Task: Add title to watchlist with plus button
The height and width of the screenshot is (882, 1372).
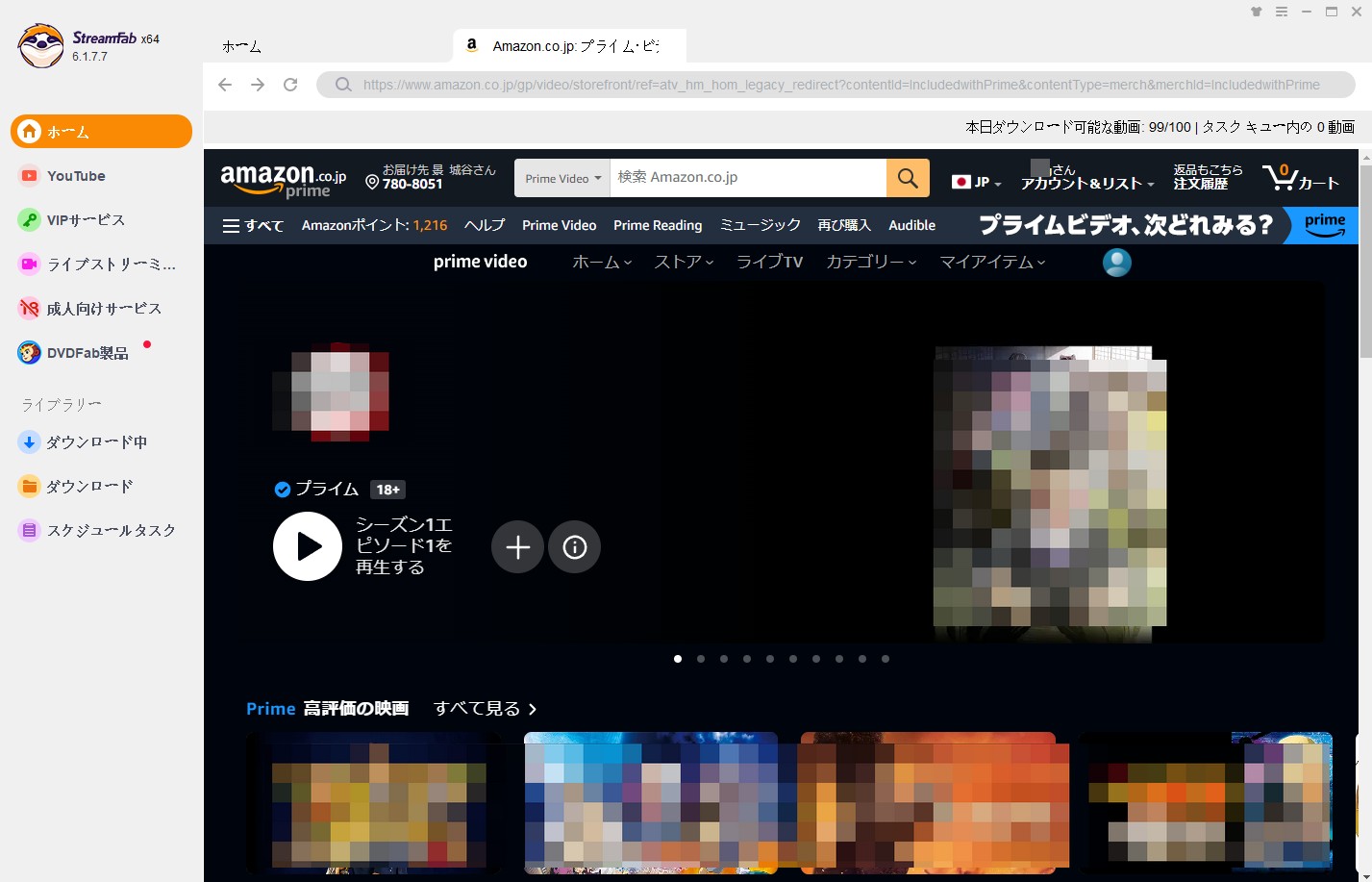Action: [x=517, y=547]
